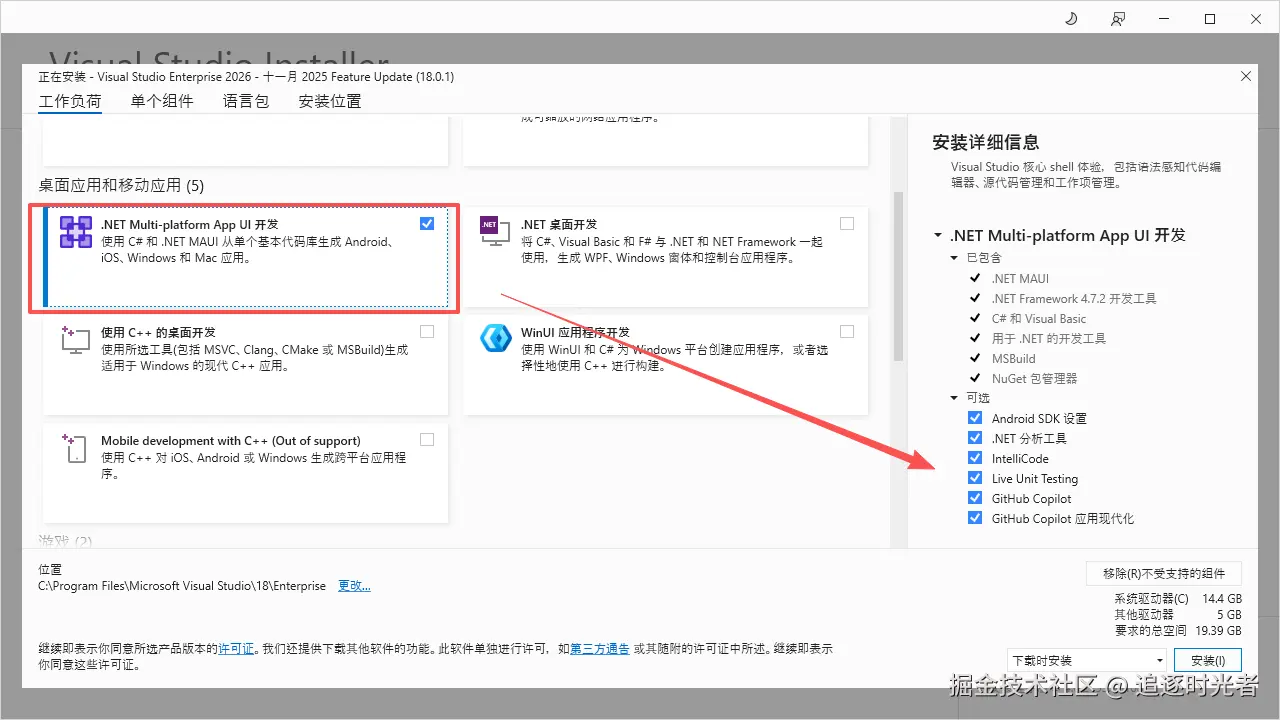
Task: Click the 安装(I) button
Action: click(x=1208, y=660)
